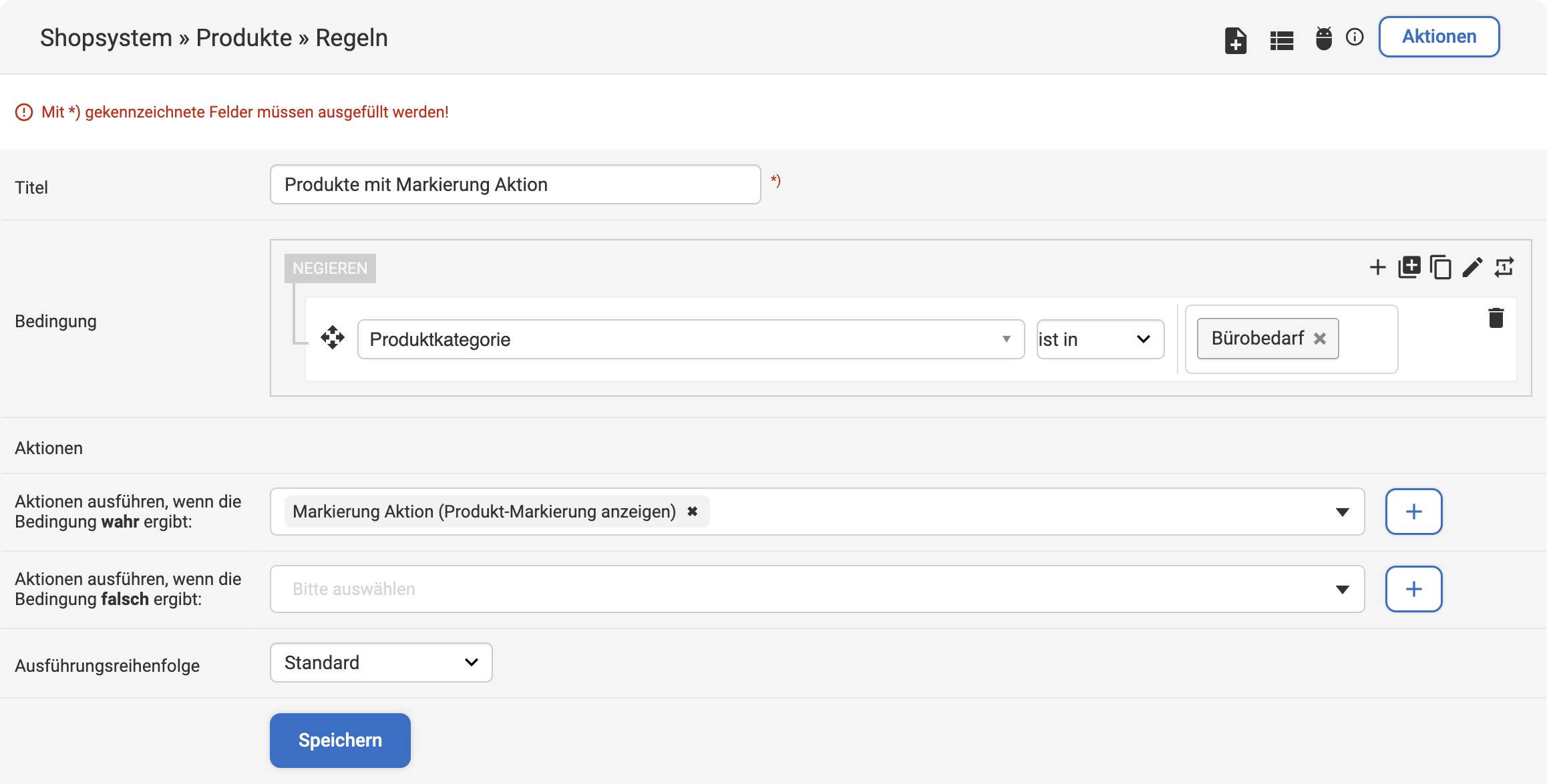The width and height of the screenshot is (1547, 784).
Task: Add a condition with the plus icon
Action: [x=1377, y=268]
